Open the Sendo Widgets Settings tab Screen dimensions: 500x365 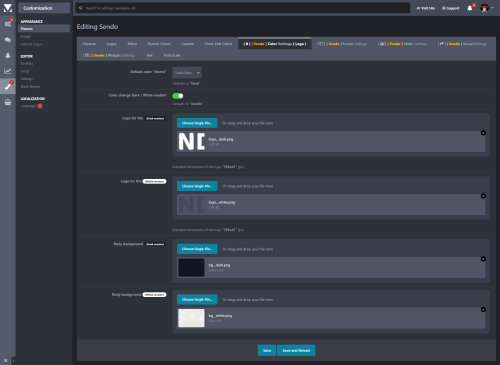coord(109,55)
